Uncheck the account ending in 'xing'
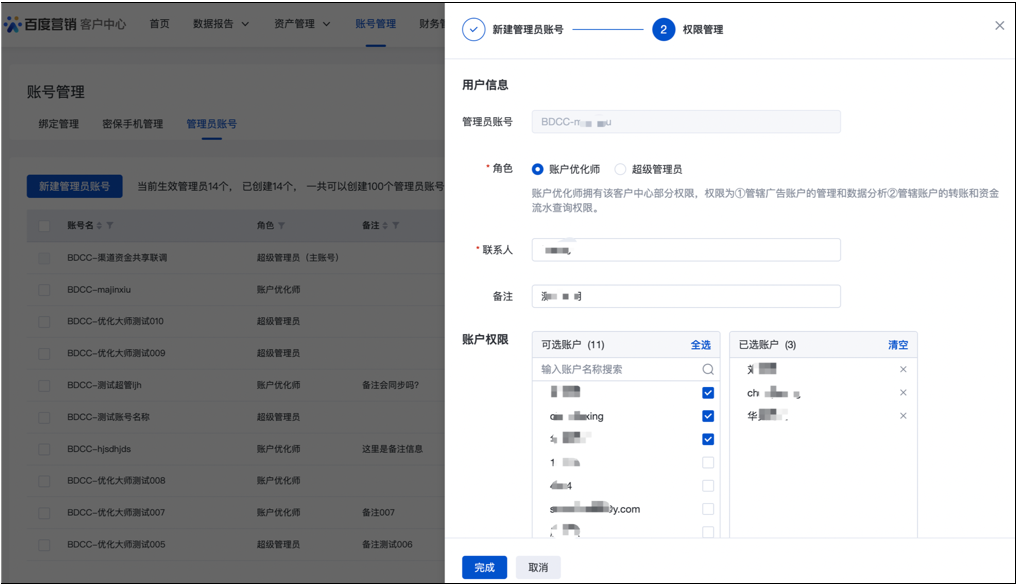The image size is (1017, 584). click(708, 416)
